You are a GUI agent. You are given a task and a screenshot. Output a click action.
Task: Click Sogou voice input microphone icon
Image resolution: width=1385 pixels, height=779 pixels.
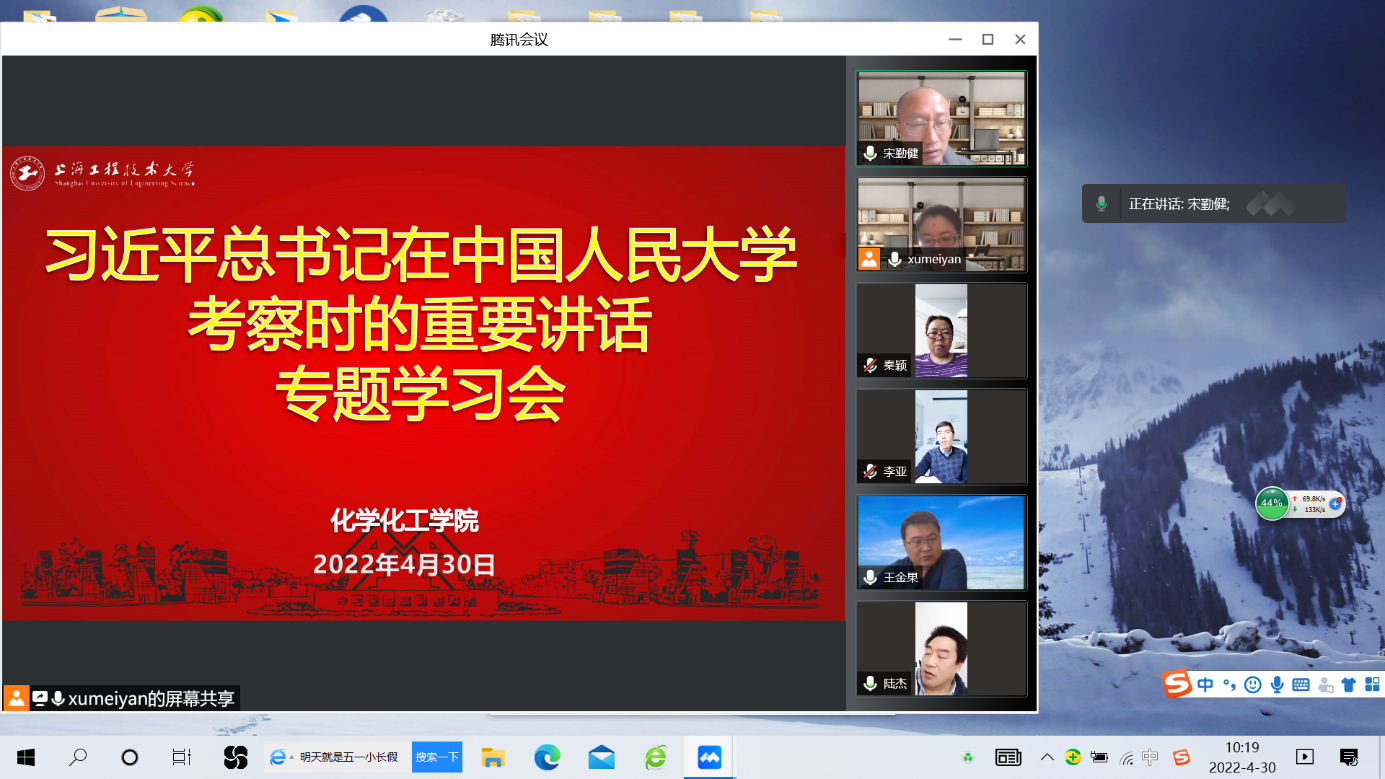click(x=1276, y=685)
